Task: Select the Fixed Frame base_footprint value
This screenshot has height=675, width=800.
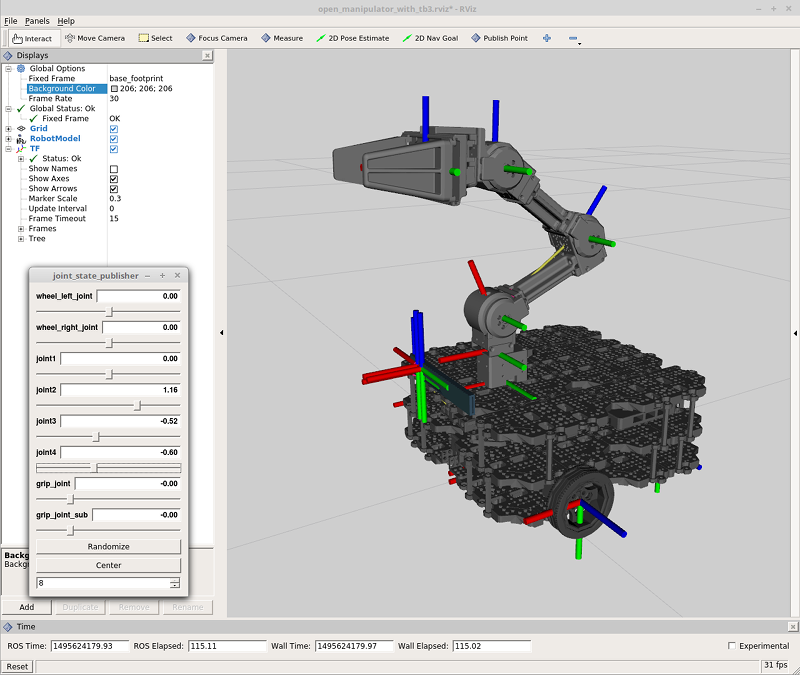Action: tap(136, 79)
